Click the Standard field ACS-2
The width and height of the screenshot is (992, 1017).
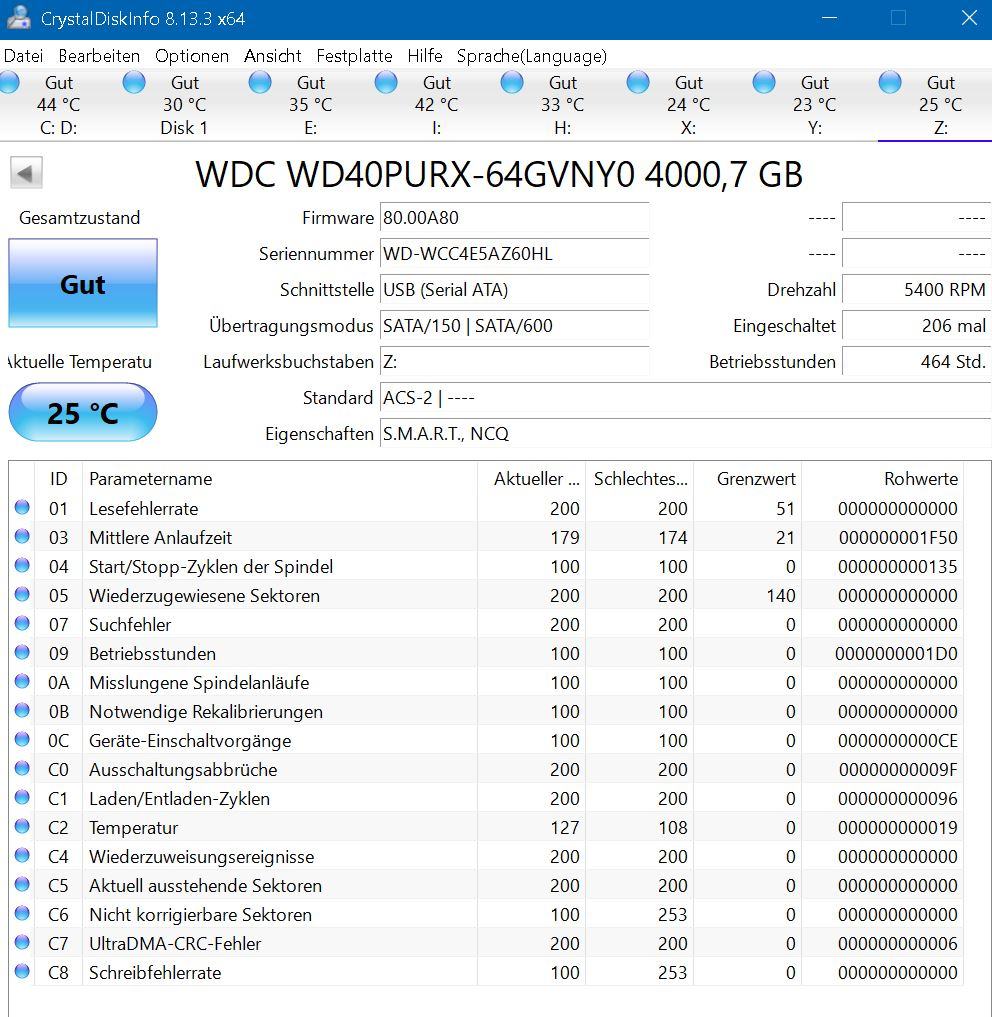(685, 398)
